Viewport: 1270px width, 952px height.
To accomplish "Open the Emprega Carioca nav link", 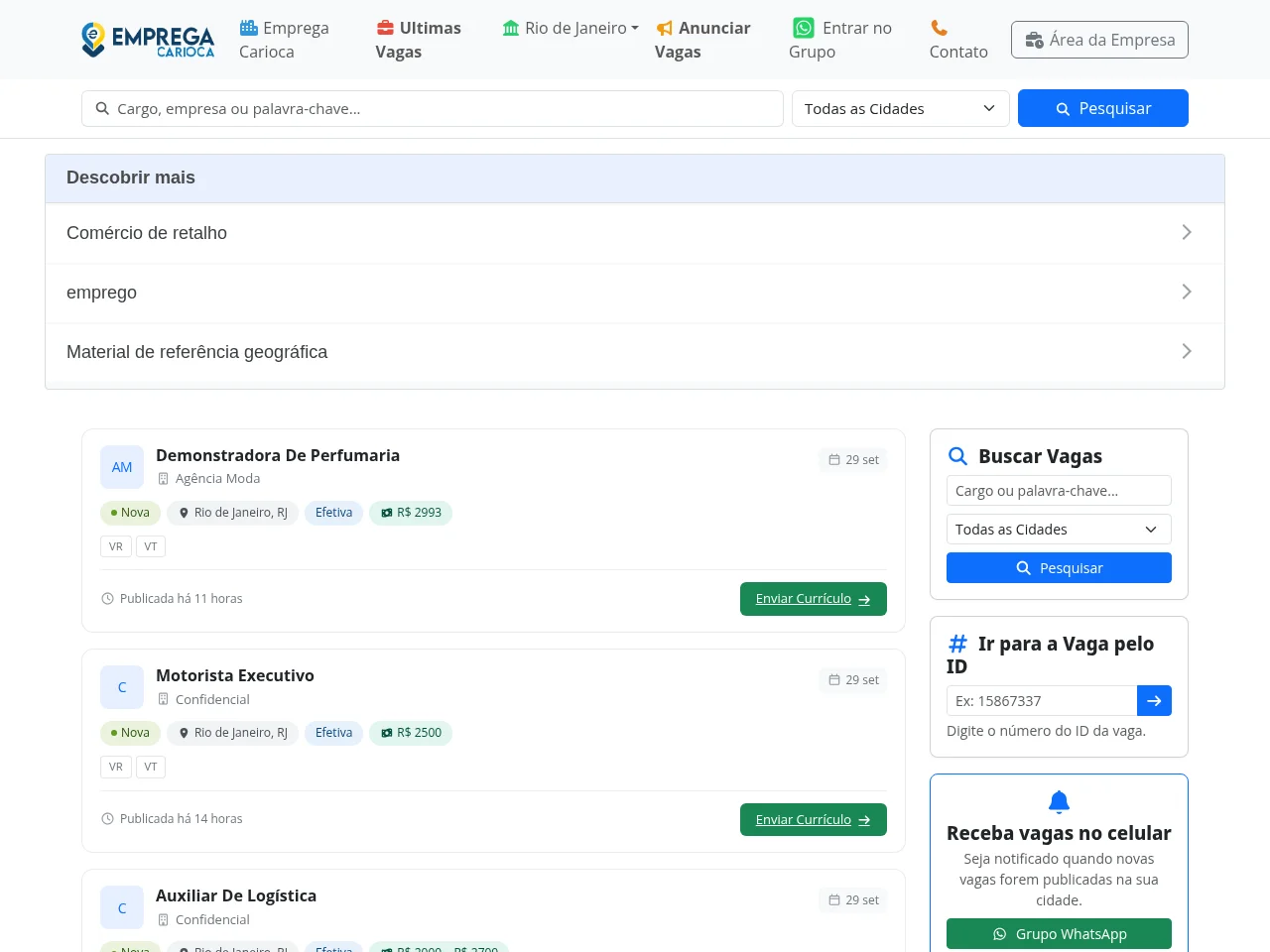I will [284, 40].
